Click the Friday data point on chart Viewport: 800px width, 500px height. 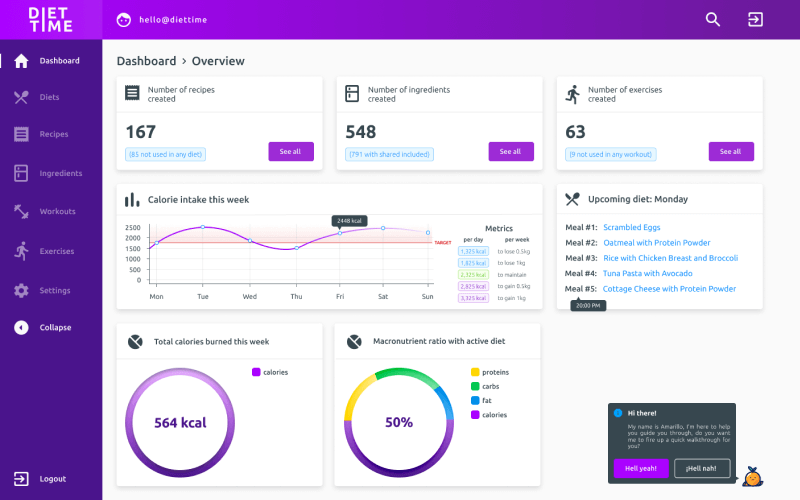pos(339,233)
